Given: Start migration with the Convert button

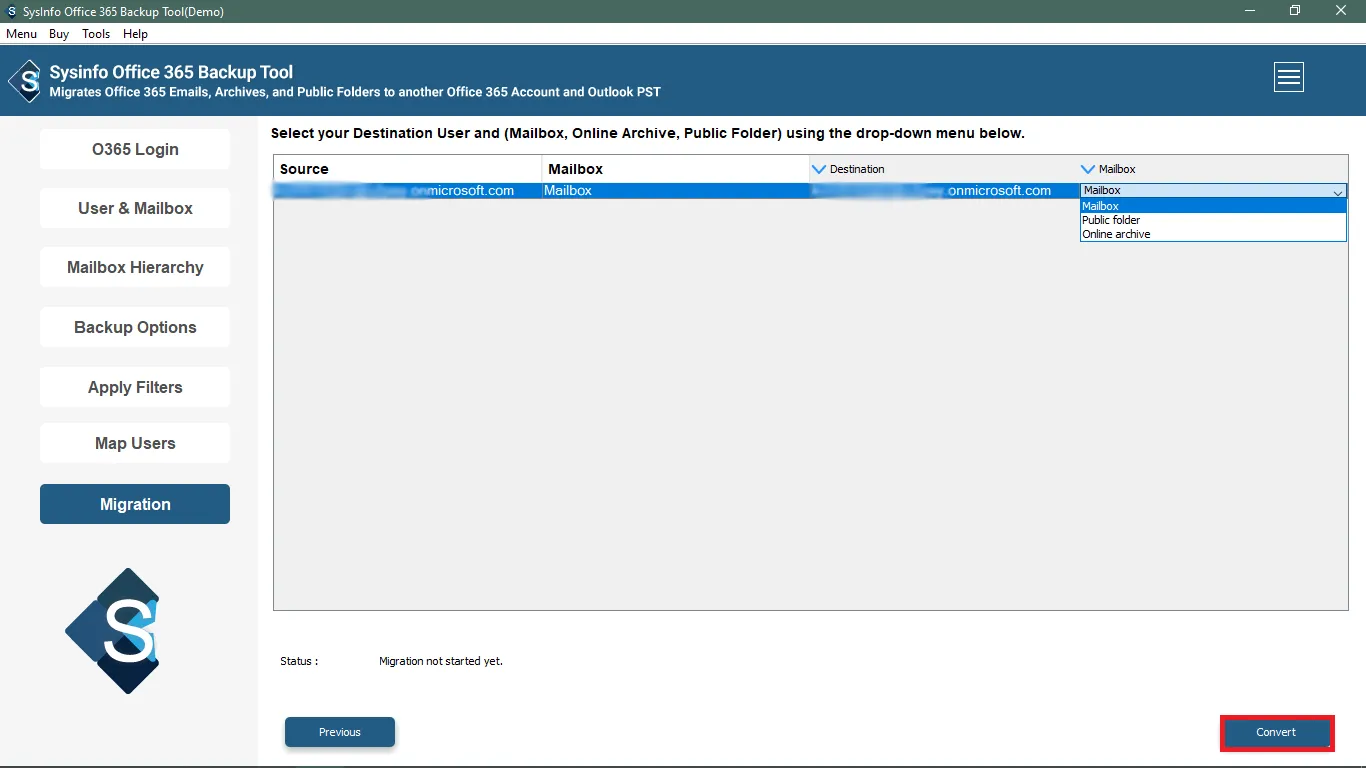Looking at the screenshot, I should 1276,732.
